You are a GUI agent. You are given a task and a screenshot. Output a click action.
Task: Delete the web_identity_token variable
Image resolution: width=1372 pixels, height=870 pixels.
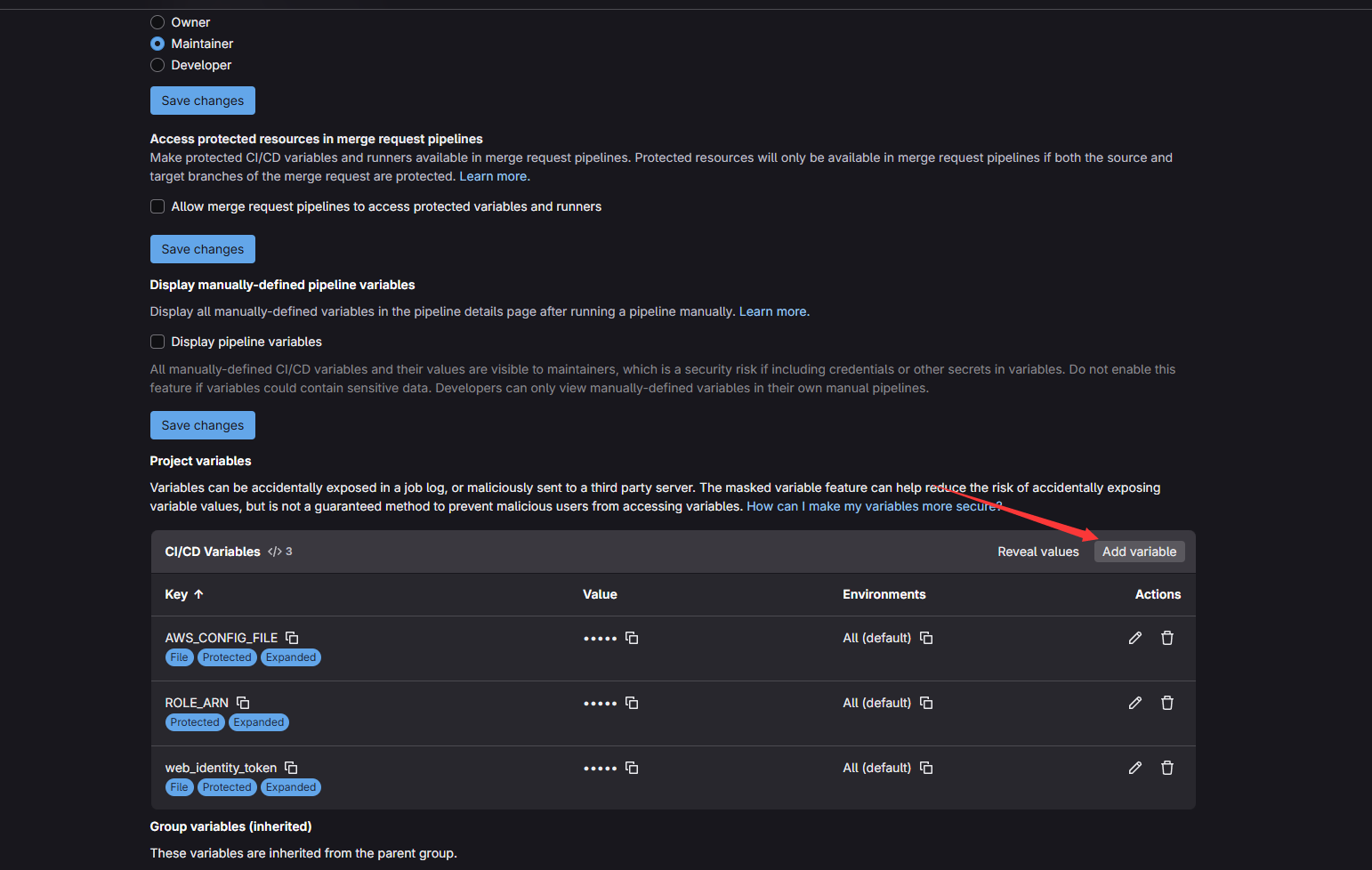pos(1167,768)
